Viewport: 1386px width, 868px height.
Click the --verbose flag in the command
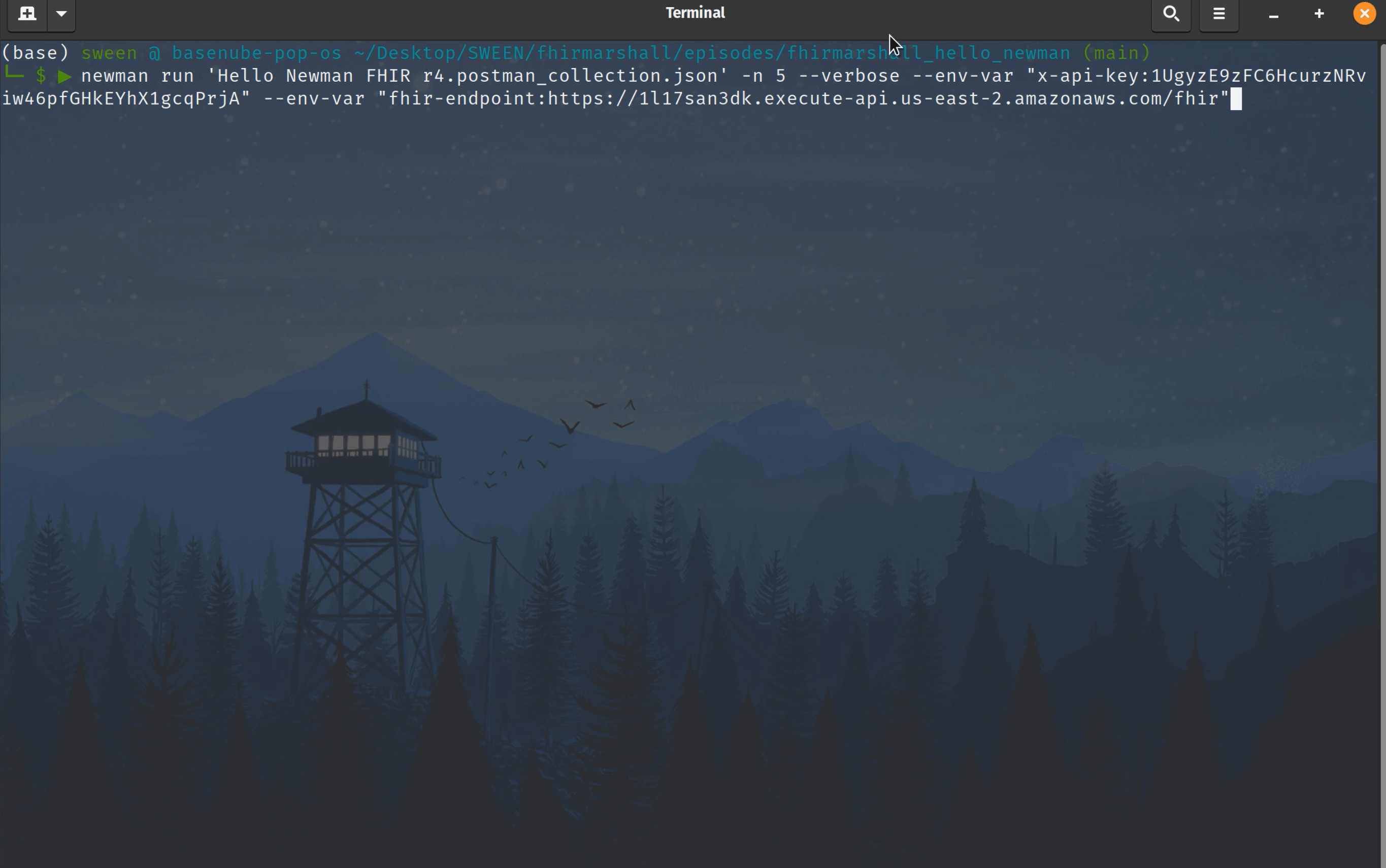[848, 76]
